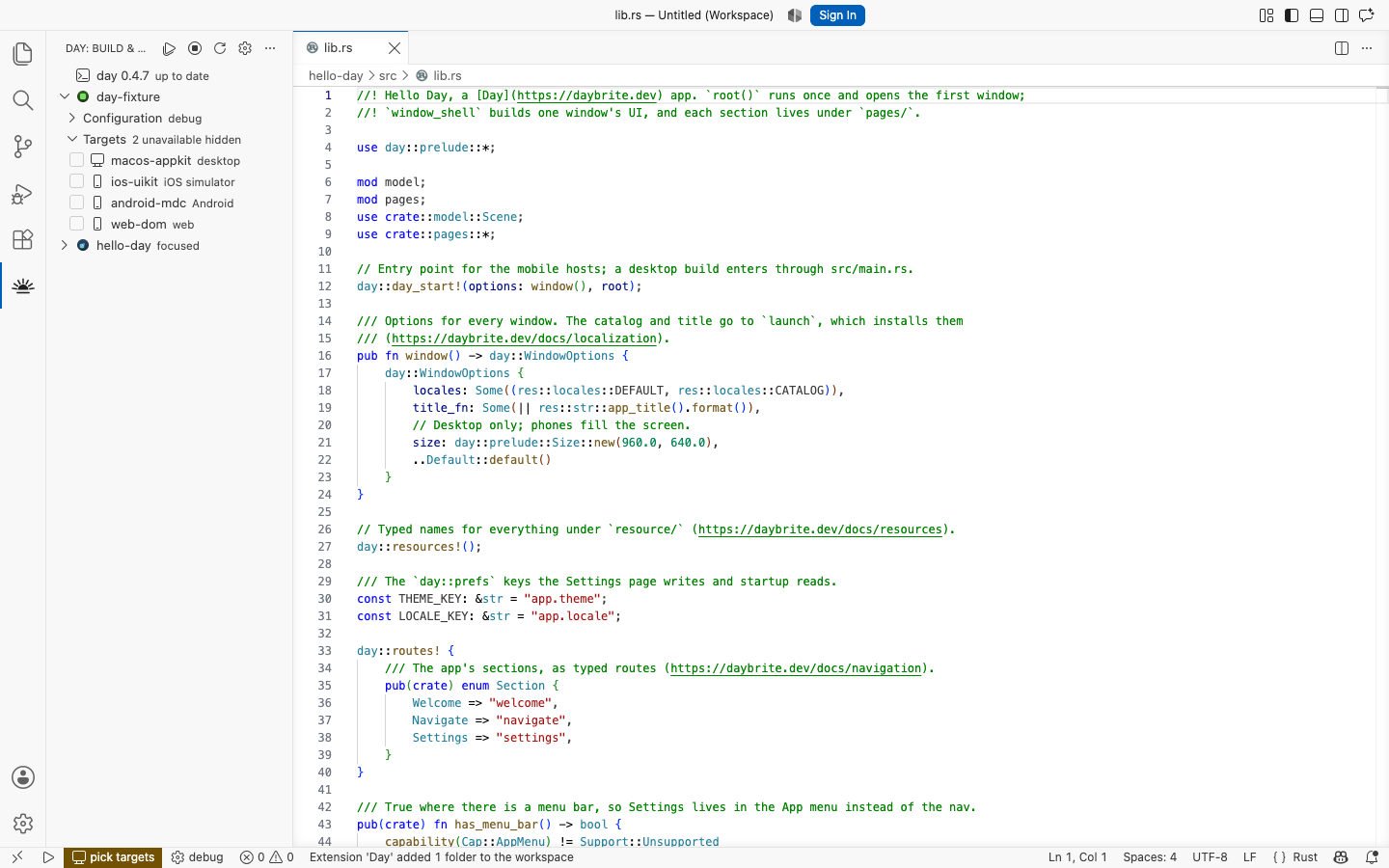Image resolution: width=1389 pixels, height=868 pixels.
Task: Click the Customize Layout icon
Action: (1266, 15)
